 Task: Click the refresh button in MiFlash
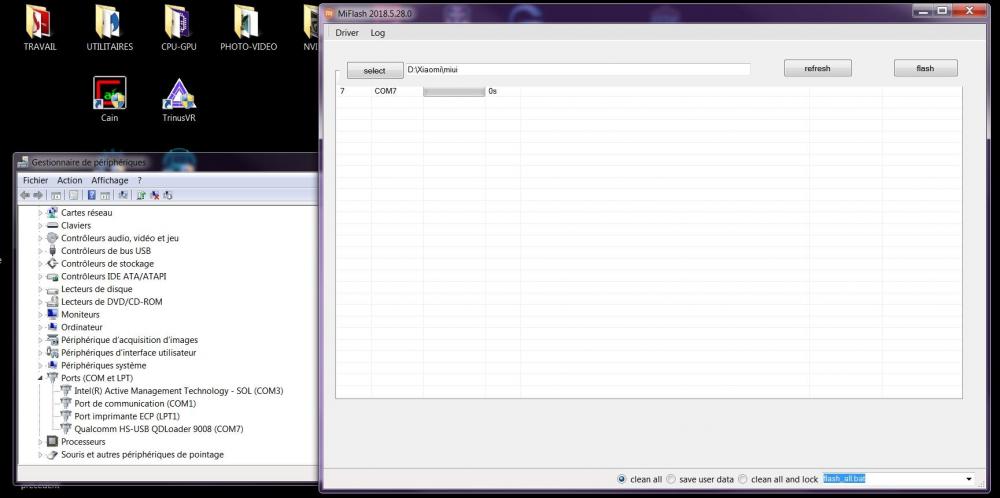click(x=817, y=68)
